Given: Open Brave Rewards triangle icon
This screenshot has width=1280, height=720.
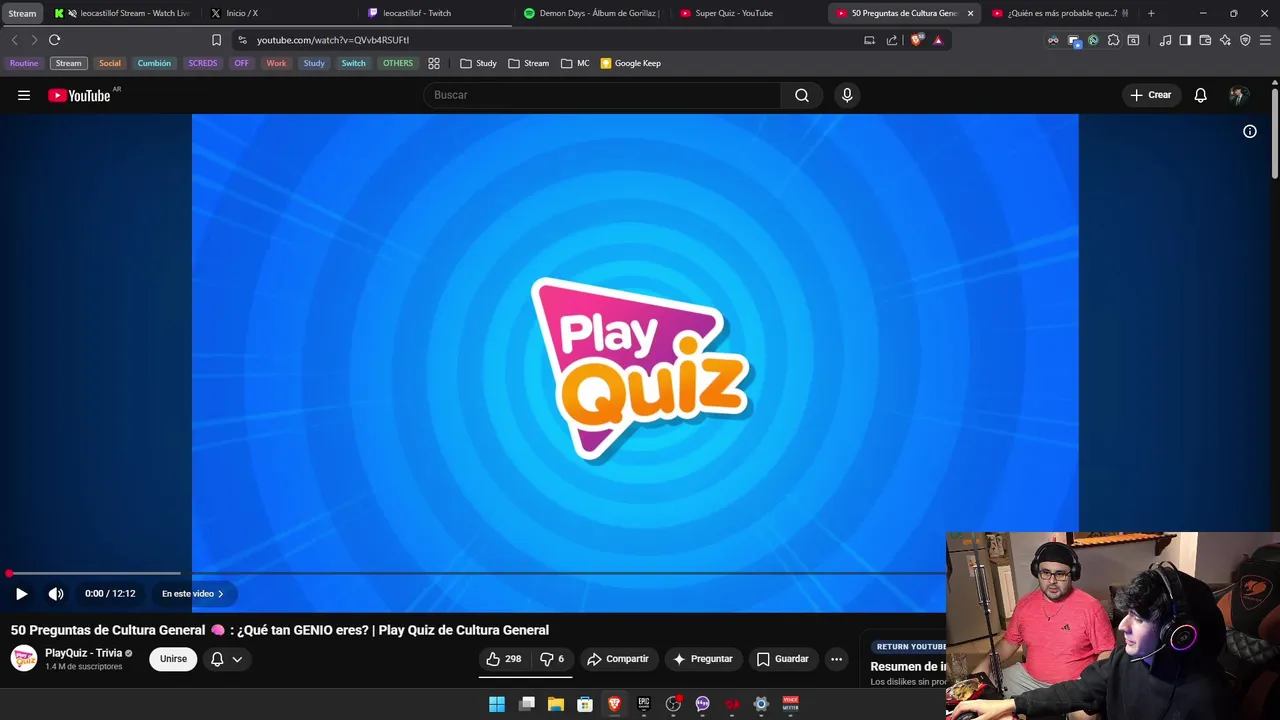Looking at the screenshot, I should pos(938,40).
